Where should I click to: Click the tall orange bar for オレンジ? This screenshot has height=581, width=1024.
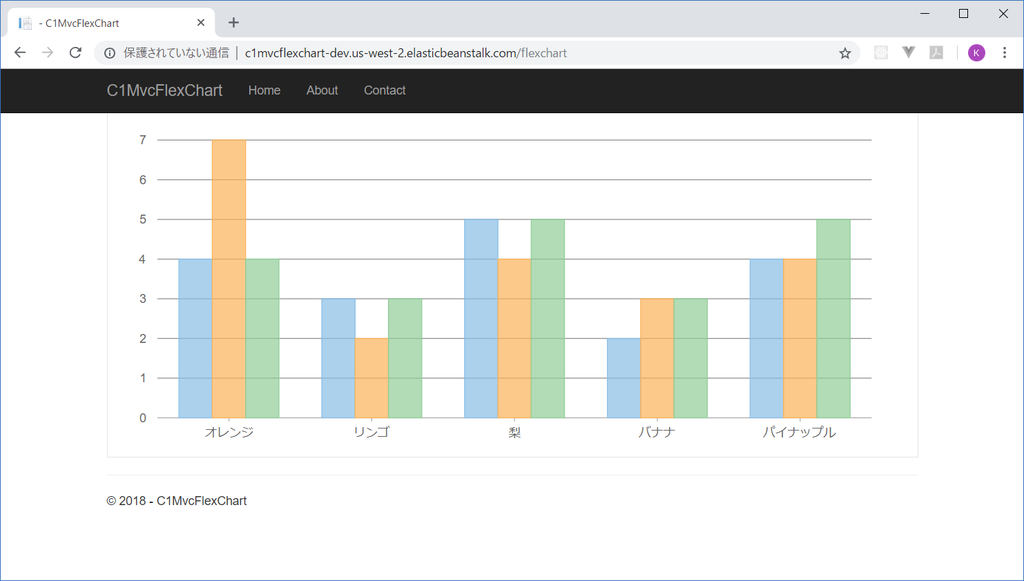pyautogui.click(x=229, y=279)
